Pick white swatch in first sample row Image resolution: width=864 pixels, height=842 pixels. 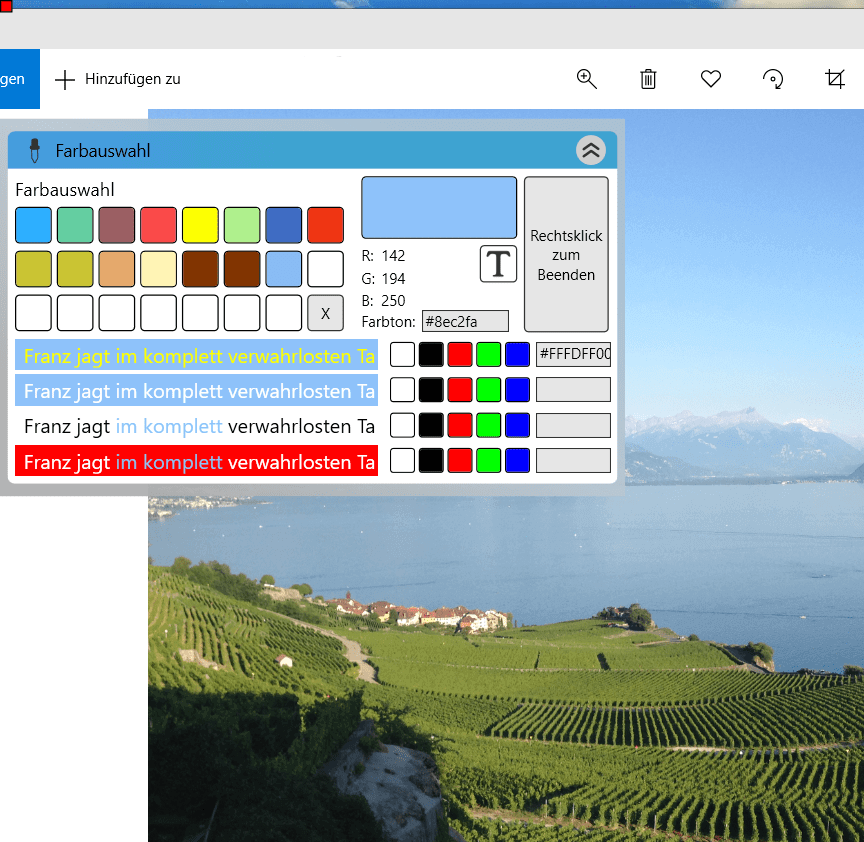402,354
